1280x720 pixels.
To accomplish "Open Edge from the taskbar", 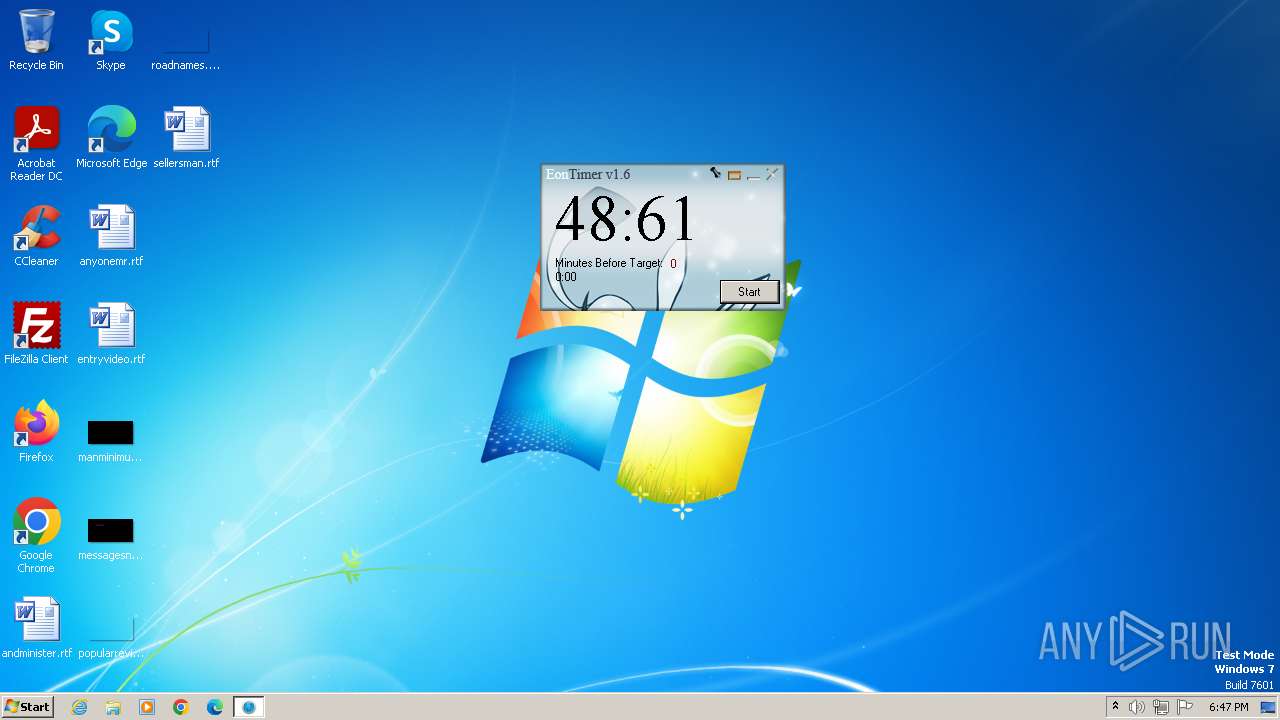I will 215,707.
